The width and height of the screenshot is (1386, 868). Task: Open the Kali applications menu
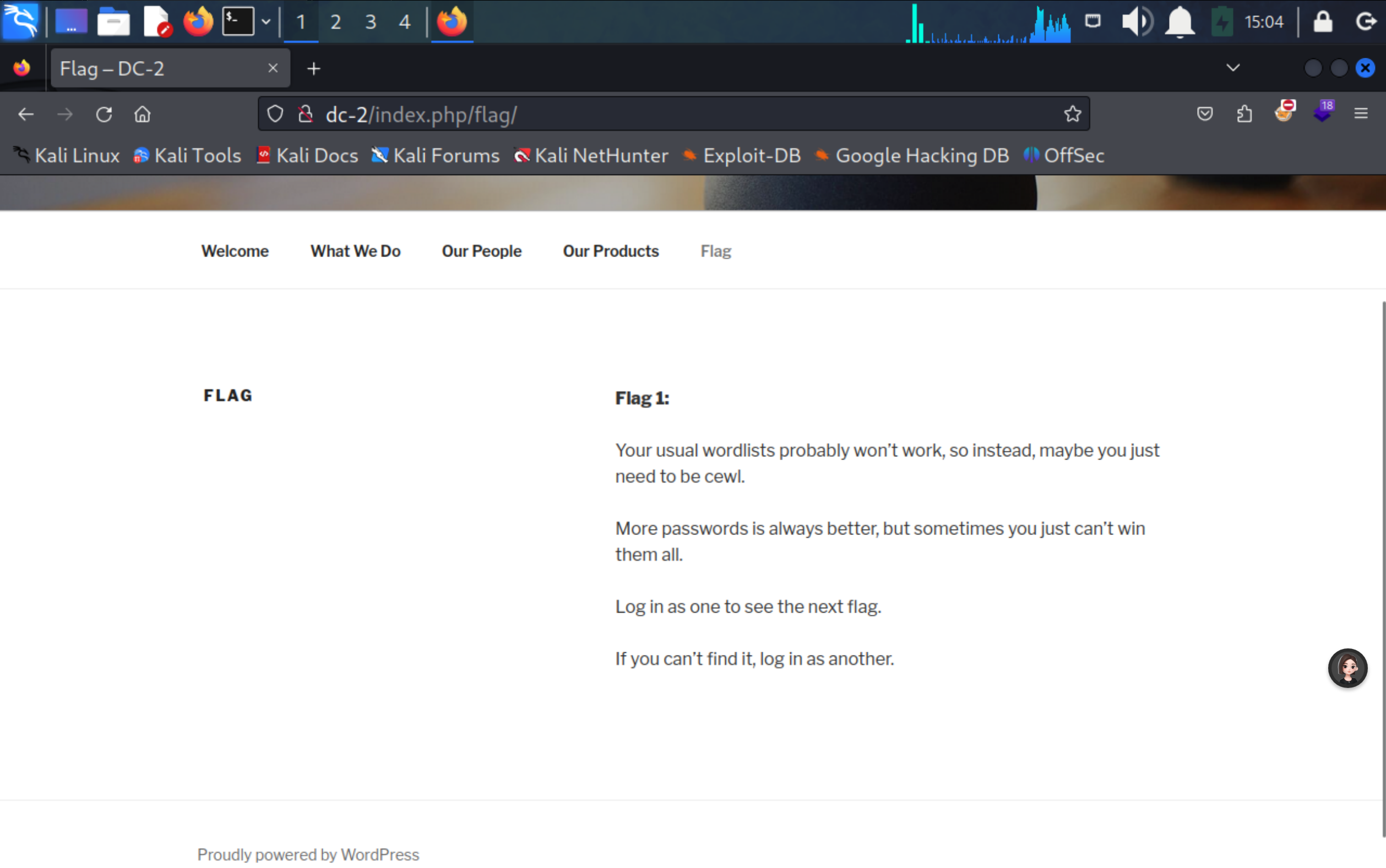pyautogui.click(x=21, y=22)
